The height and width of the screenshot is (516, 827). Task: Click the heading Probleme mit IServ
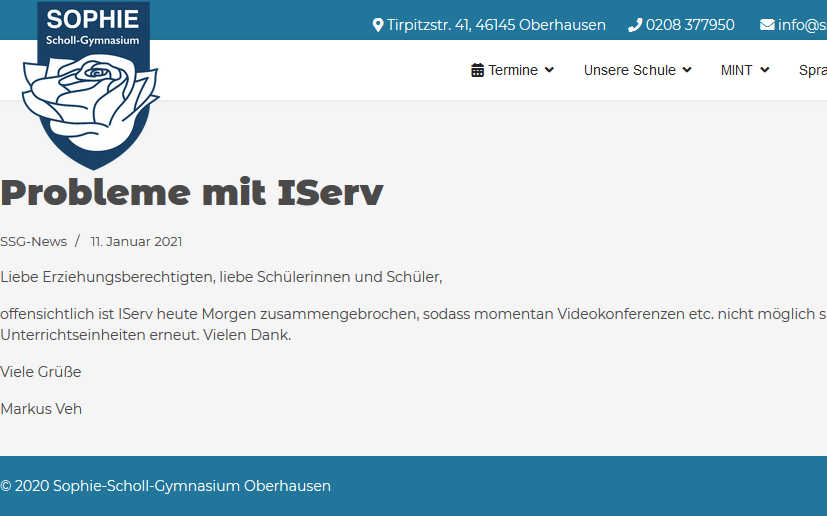[192, 192]
